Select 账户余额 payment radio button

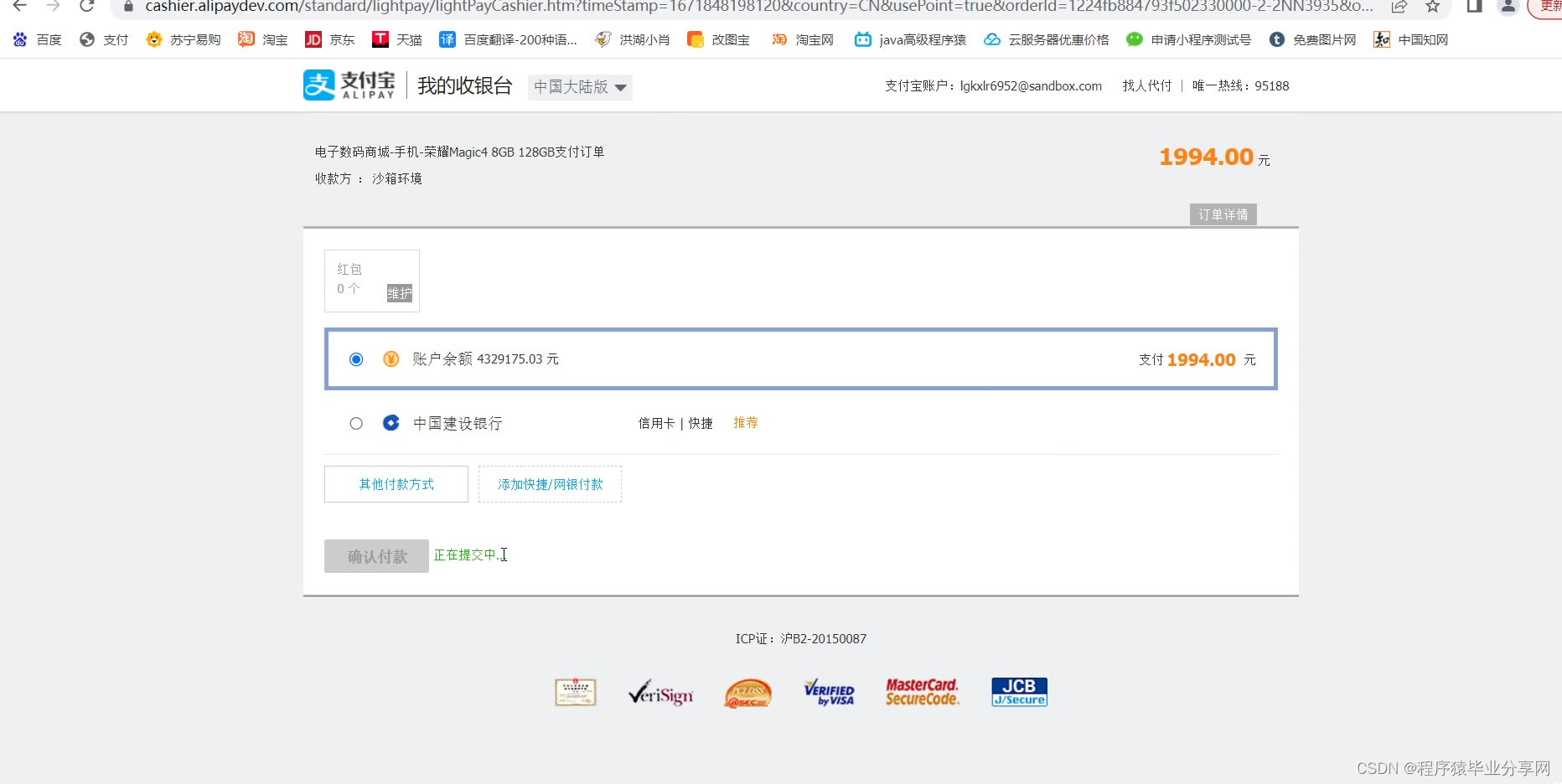356,359
